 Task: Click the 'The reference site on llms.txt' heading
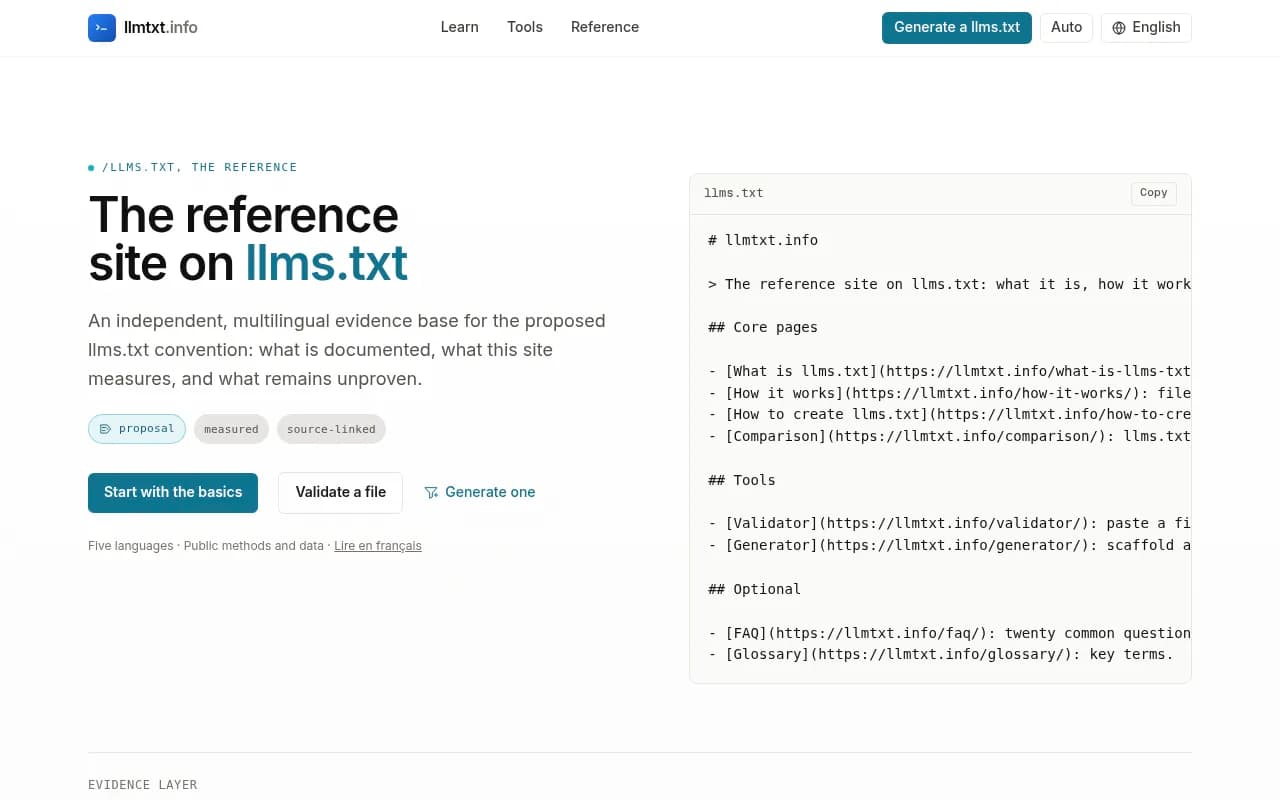pyautogui.click(x=248, y=238)
